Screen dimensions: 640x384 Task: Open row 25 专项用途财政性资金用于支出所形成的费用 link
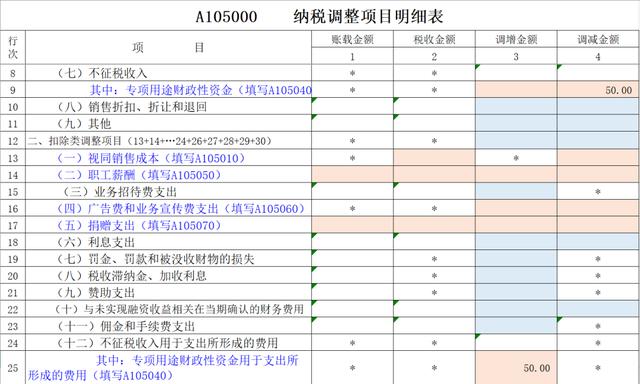pos(163,368)
